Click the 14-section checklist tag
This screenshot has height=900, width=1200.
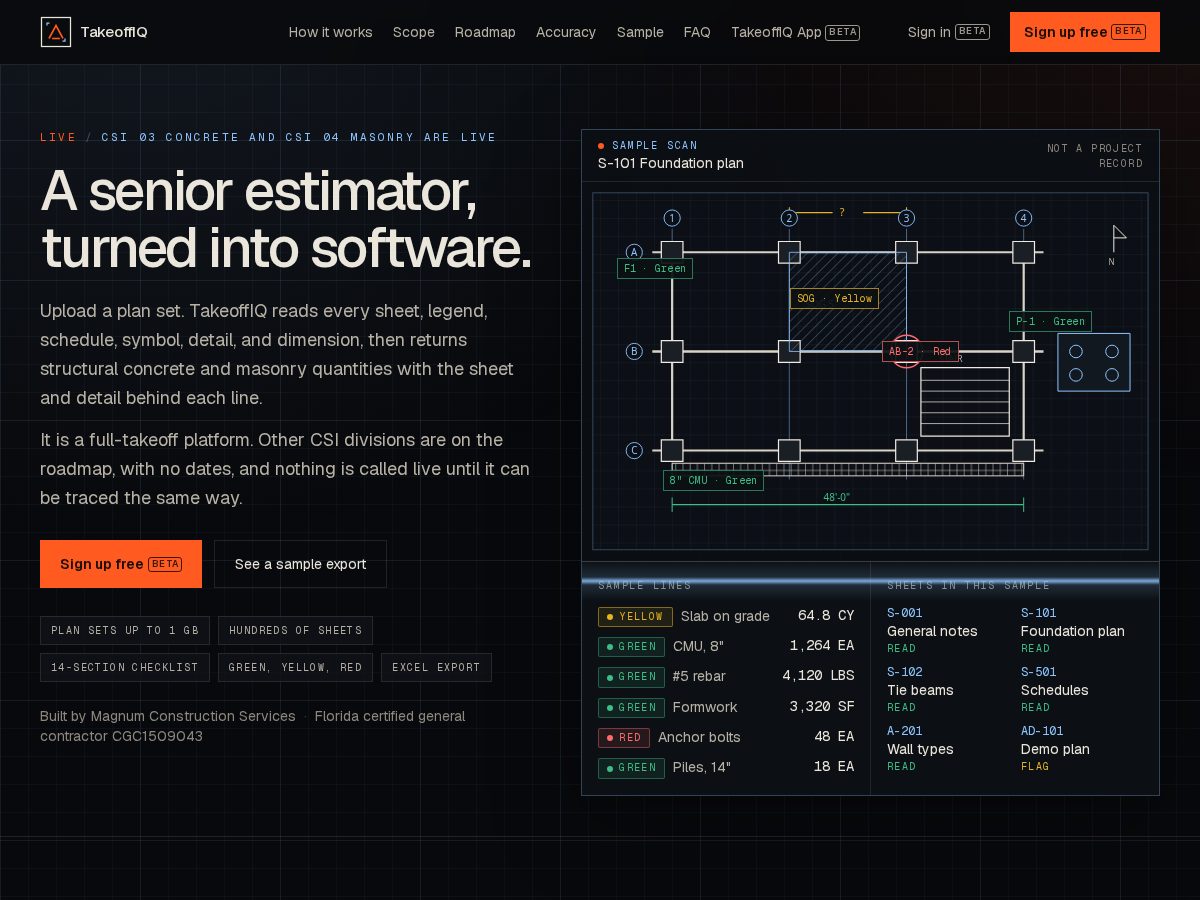tap(125, 667)
